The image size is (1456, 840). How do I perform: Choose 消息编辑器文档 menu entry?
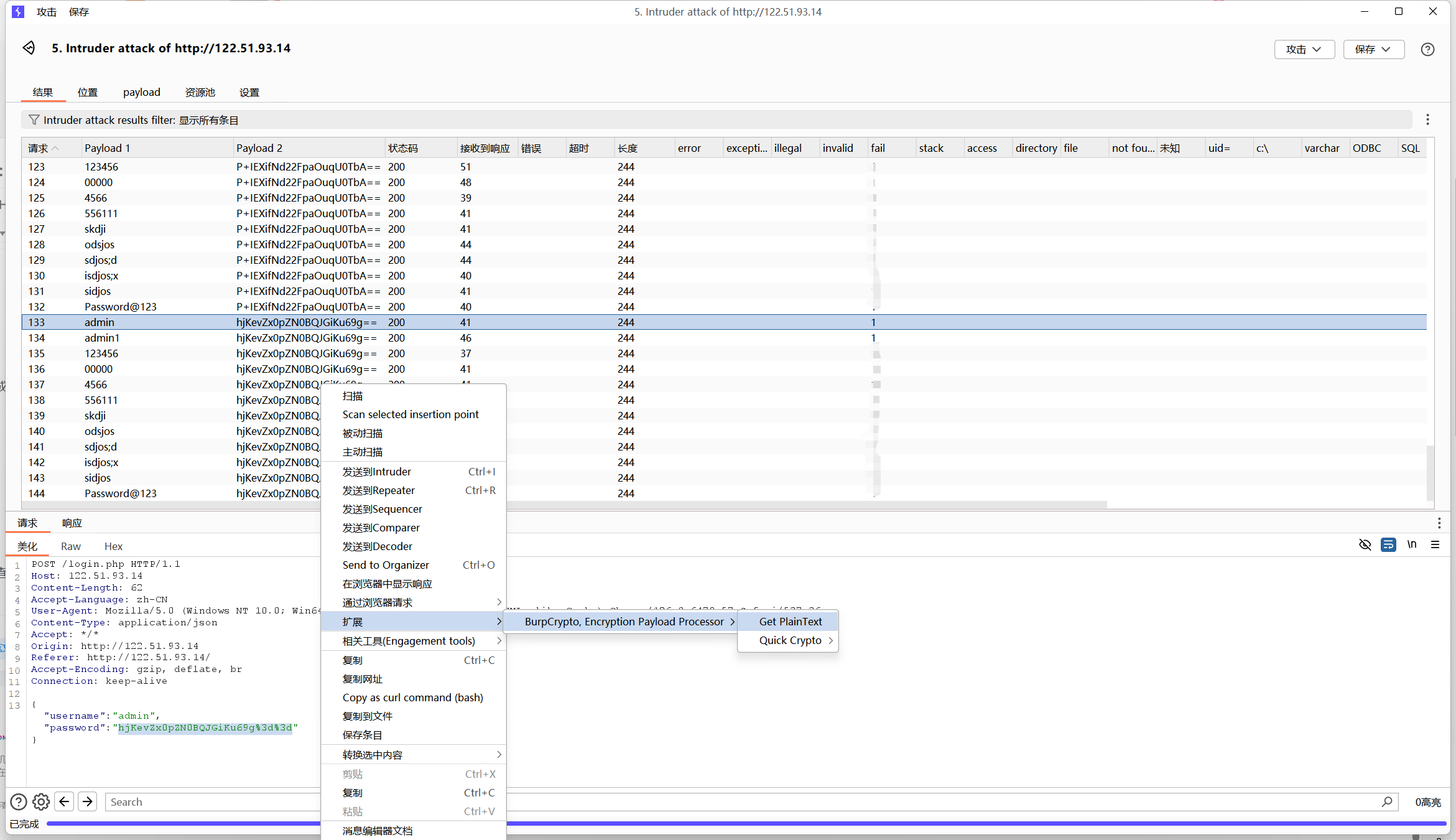[x=414, y=830]
